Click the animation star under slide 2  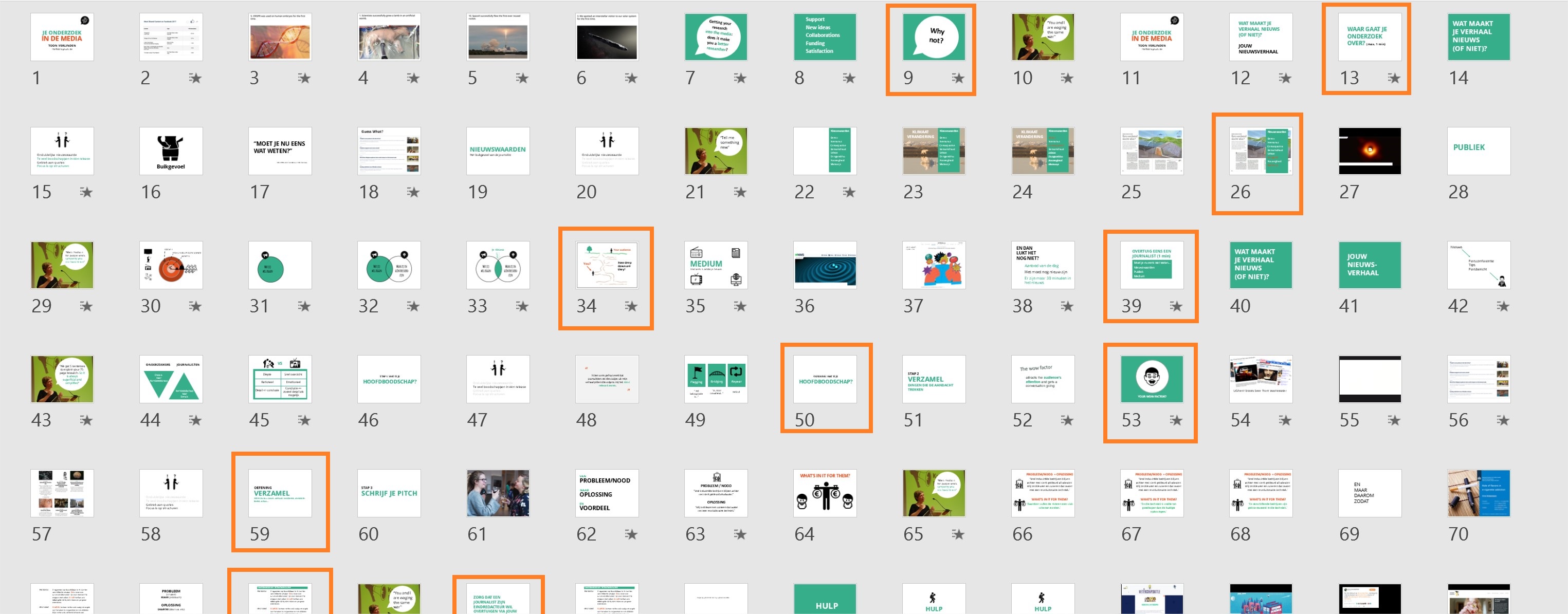click(x=195, y=78)
